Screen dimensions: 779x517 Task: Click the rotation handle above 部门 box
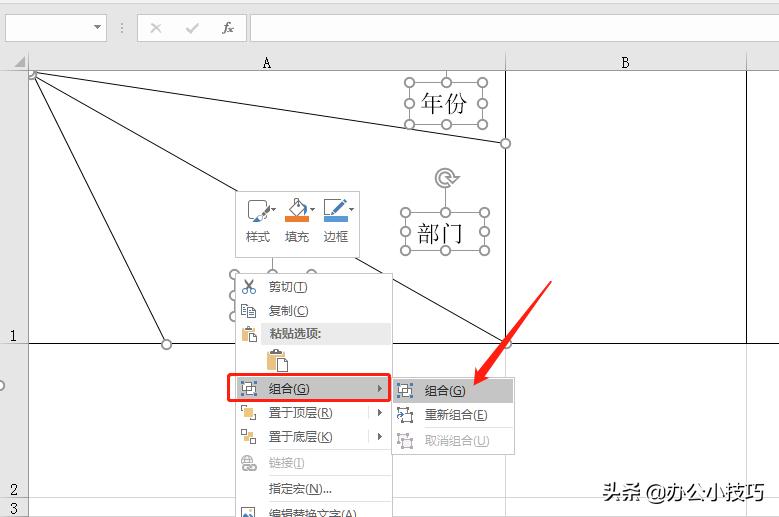[x=446, y=178]
